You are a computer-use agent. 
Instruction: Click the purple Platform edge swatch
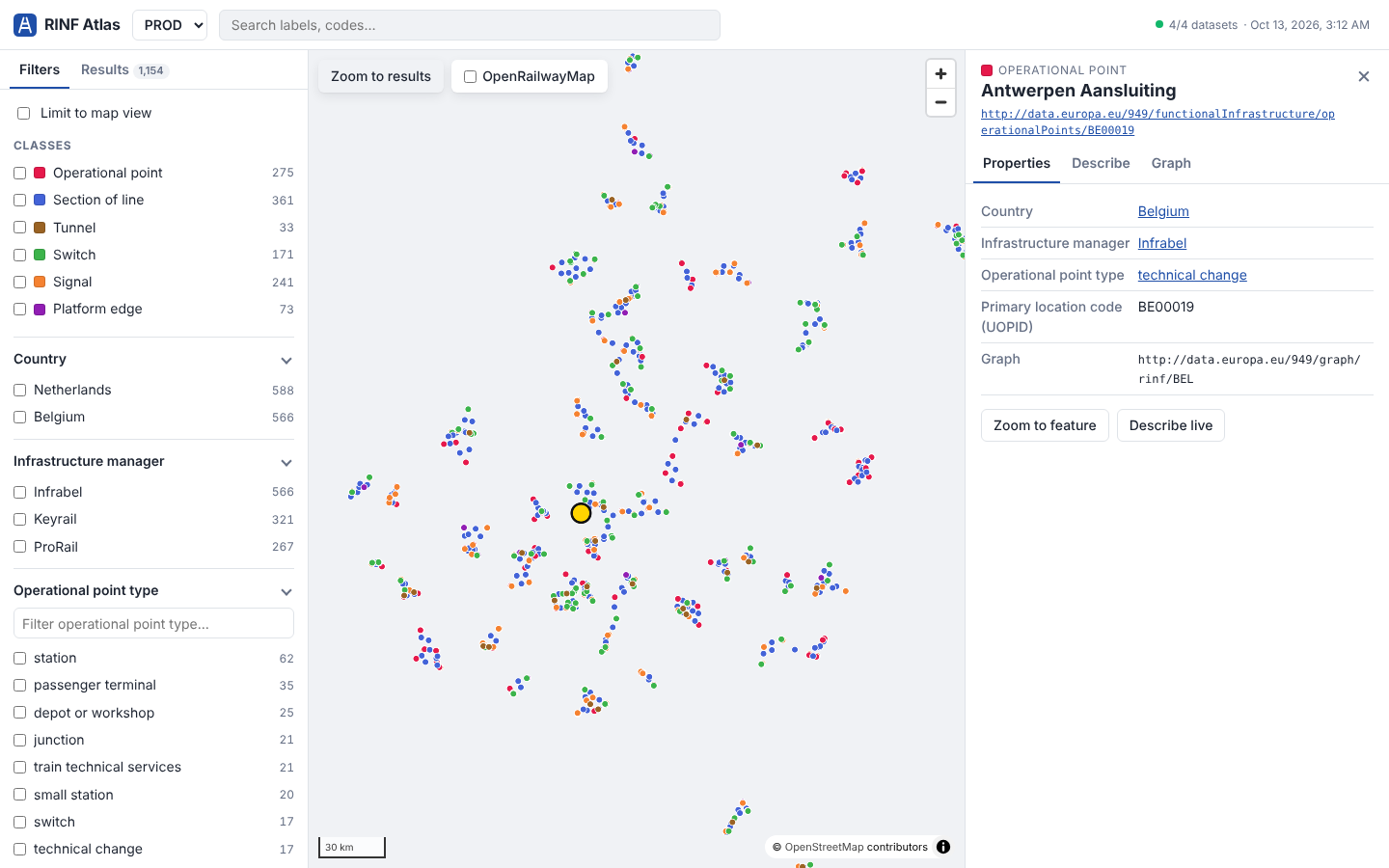(x=40, y=309)
